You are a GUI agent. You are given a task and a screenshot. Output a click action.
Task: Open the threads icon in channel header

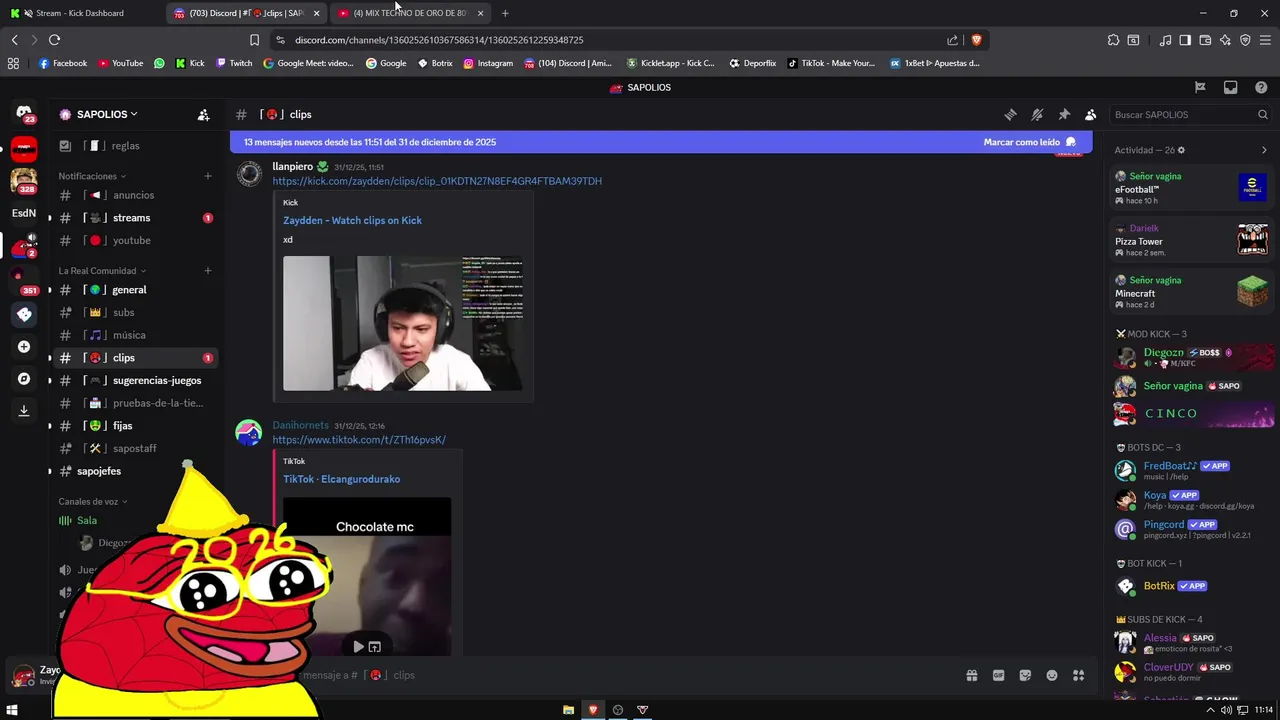[1010, 115]
